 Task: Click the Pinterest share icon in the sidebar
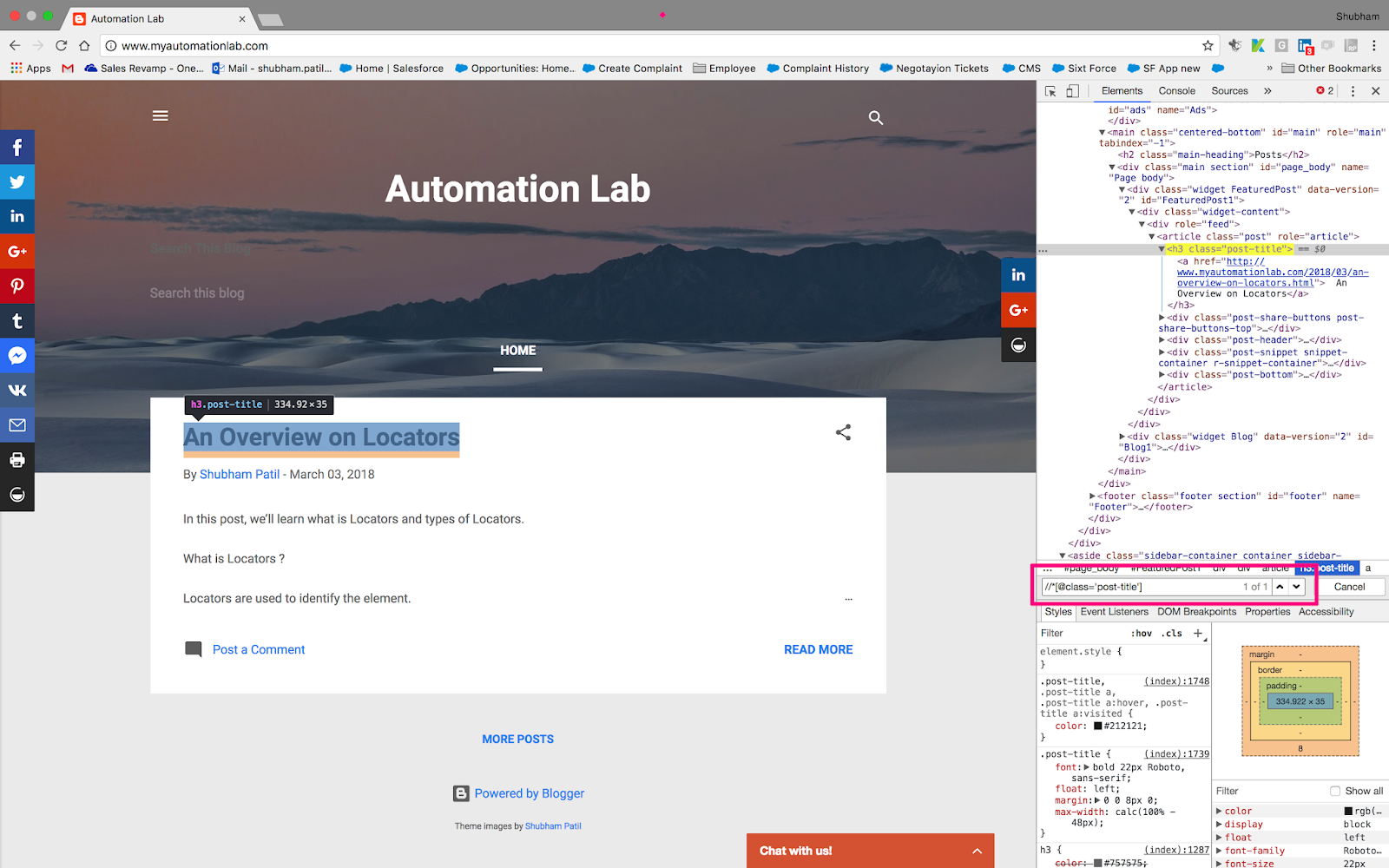[x=17, y=286]
